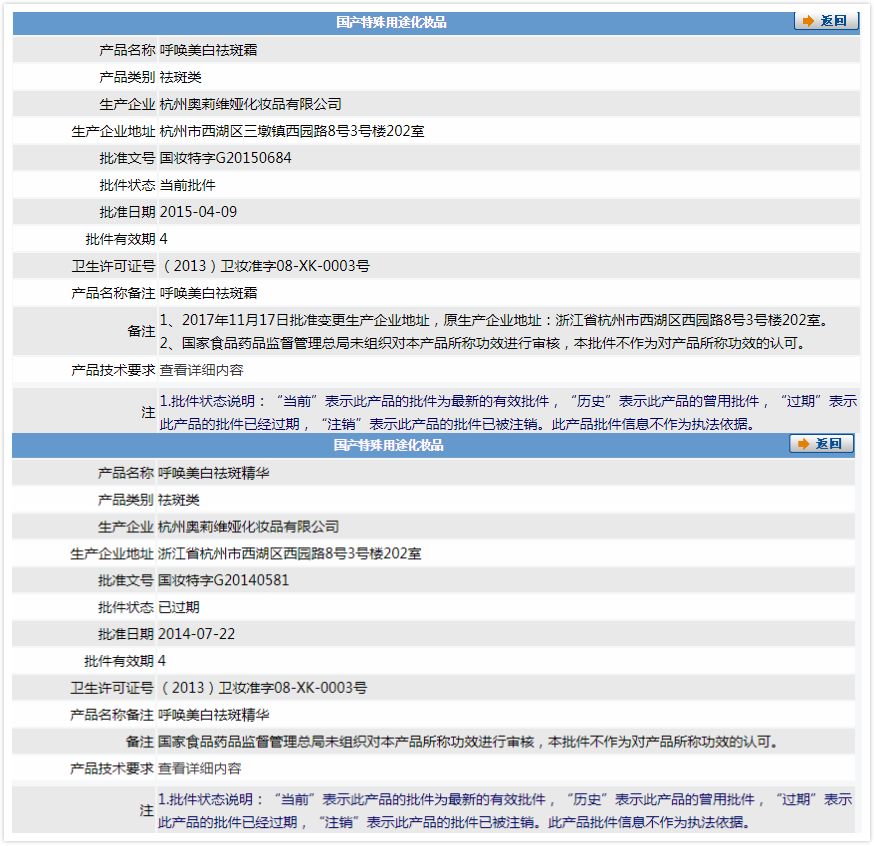Viewport: 874px width, 846px height.
Task: Click the 返回 button in the top record header
Action: [x=826, y=21]
